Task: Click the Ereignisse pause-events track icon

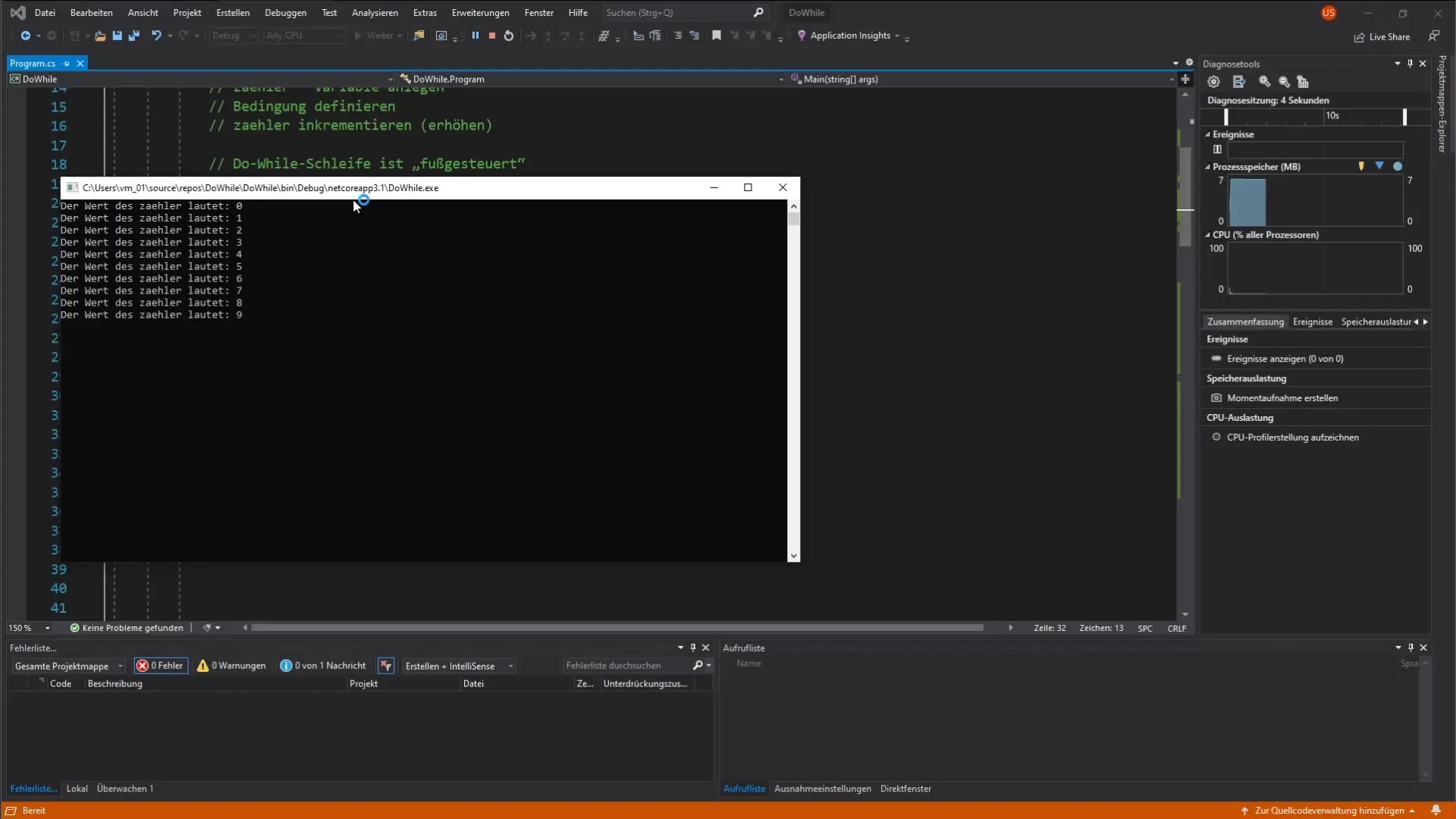Action: 1217,149
